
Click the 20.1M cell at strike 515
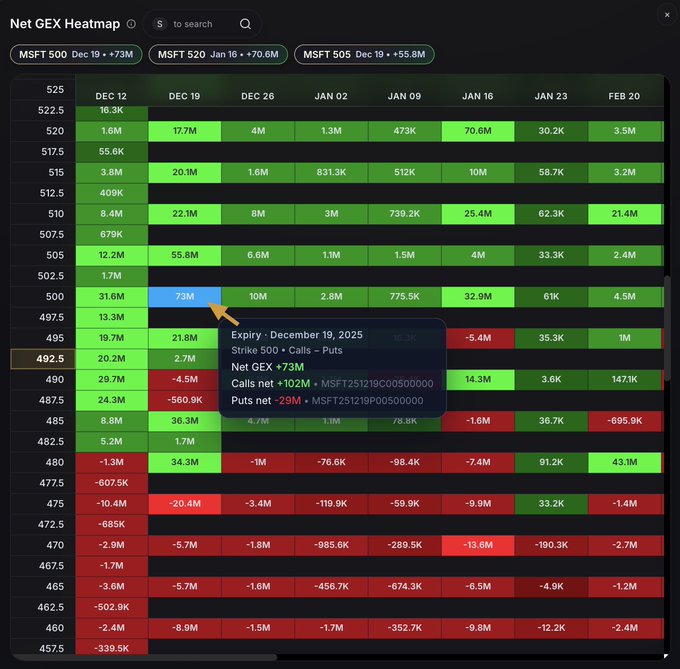coord(184,172)
